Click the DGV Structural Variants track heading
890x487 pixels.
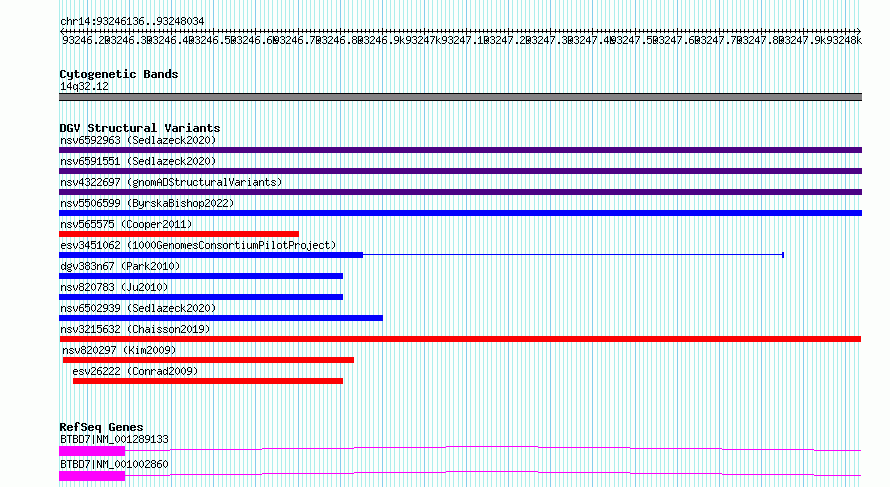click(x=140, y=128)
